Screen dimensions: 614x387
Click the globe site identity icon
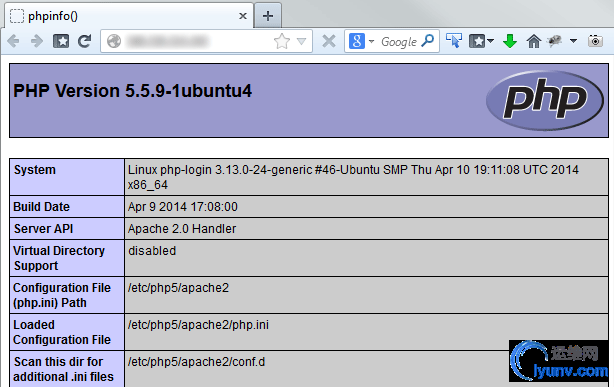point(114,41)
